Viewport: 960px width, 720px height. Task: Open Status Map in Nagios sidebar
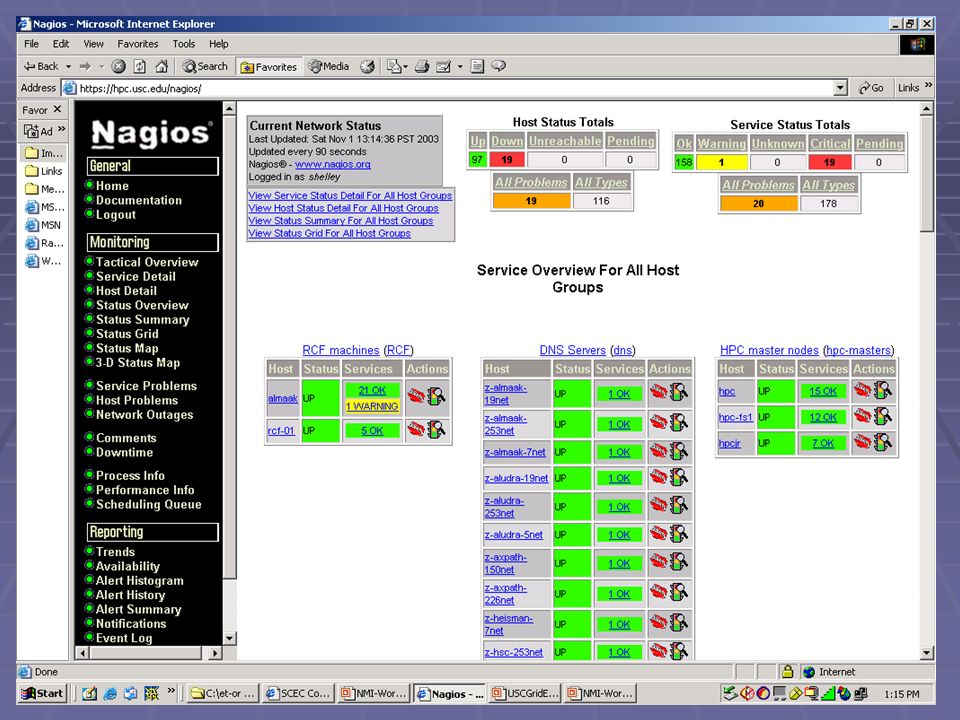[127, 348]
